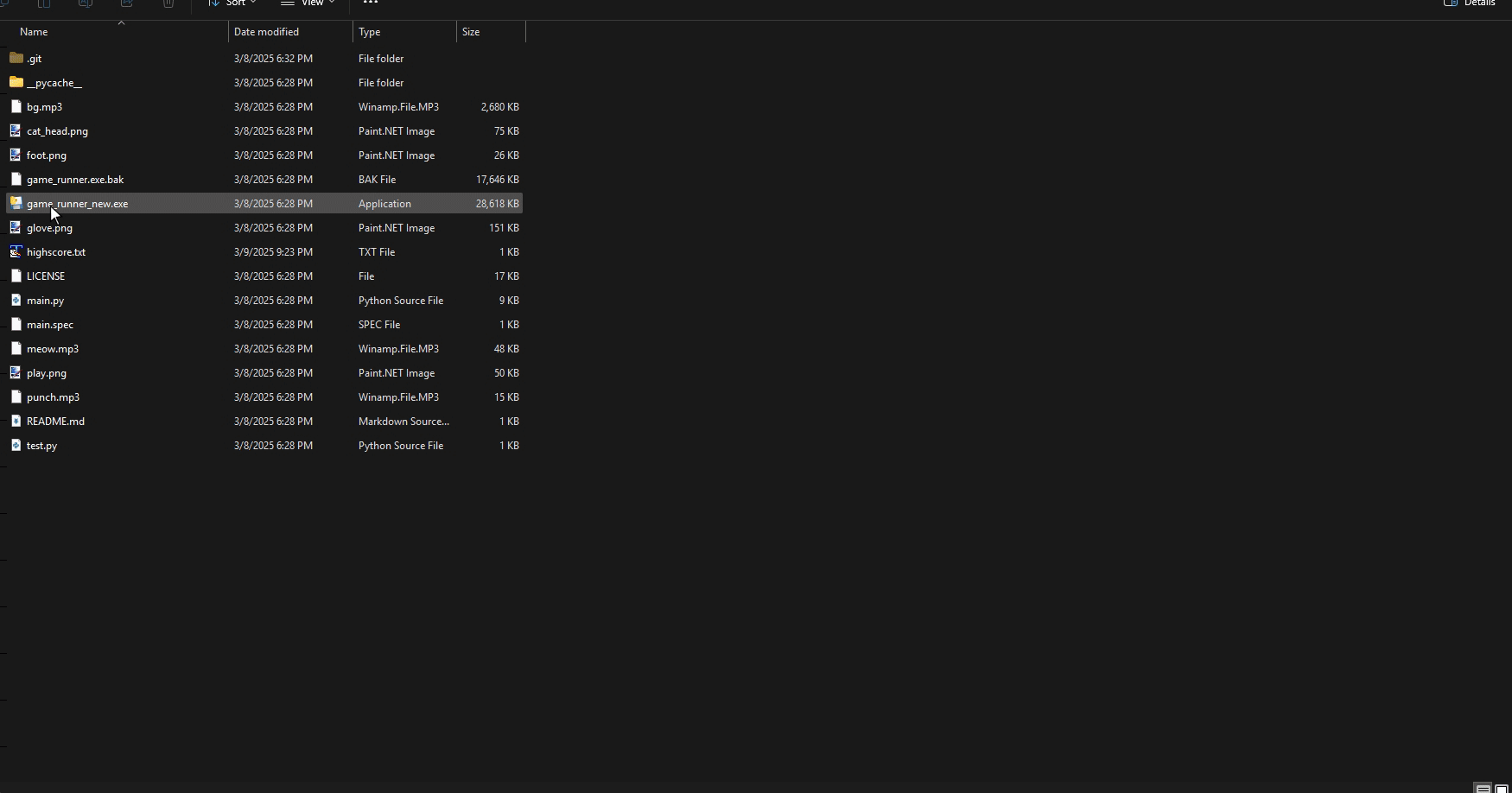This screenshot has height=793, width=1512.
Task: Click the game_runner_new.exe application icon
Action: coord(16,203)
